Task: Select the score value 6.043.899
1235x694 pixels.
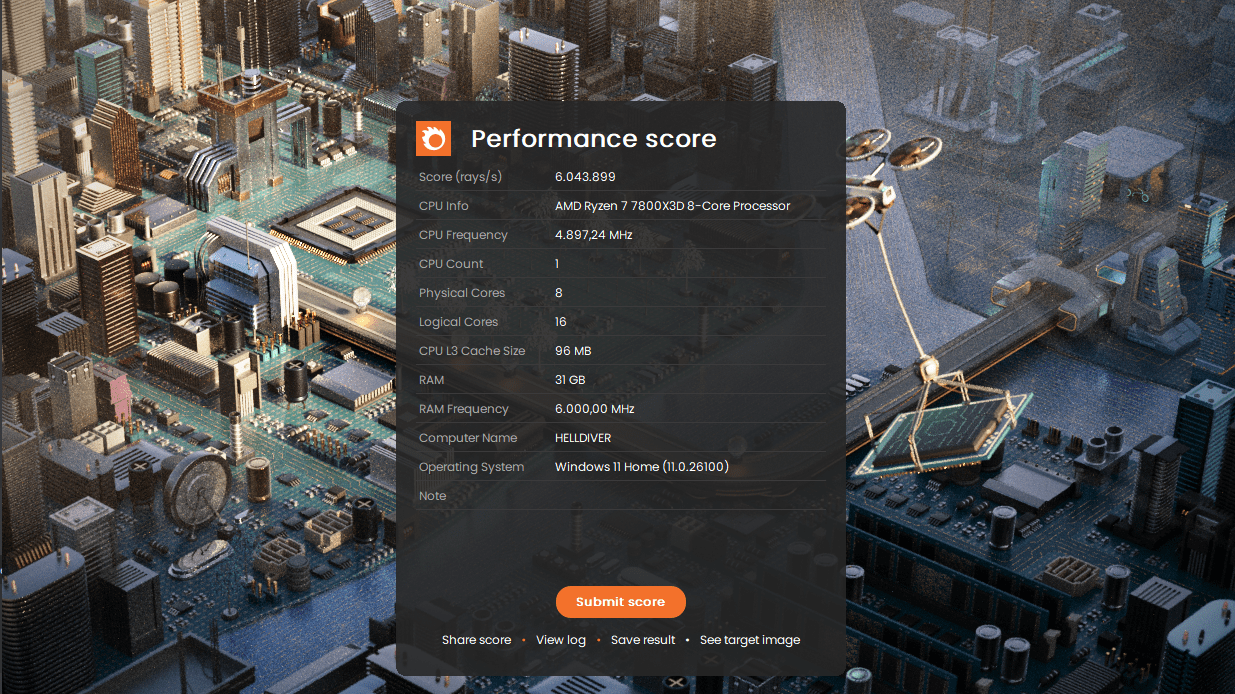Action: point(585,177)
